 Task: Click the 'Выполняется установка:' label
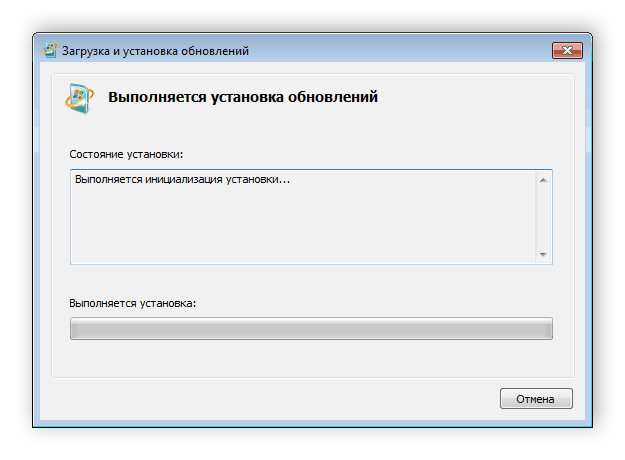click(133, 302)
